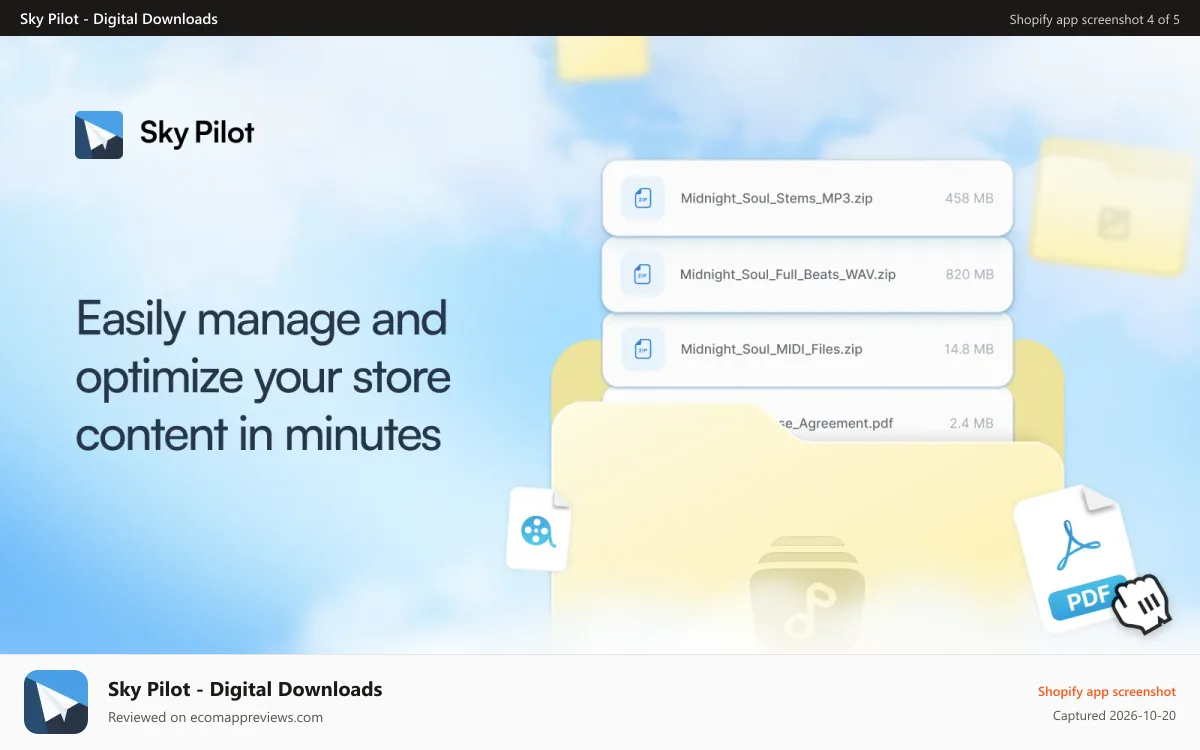
Task: Click the top bar 'Sky Pilot - Digital Downloads' title
Action: pos(119,18)
